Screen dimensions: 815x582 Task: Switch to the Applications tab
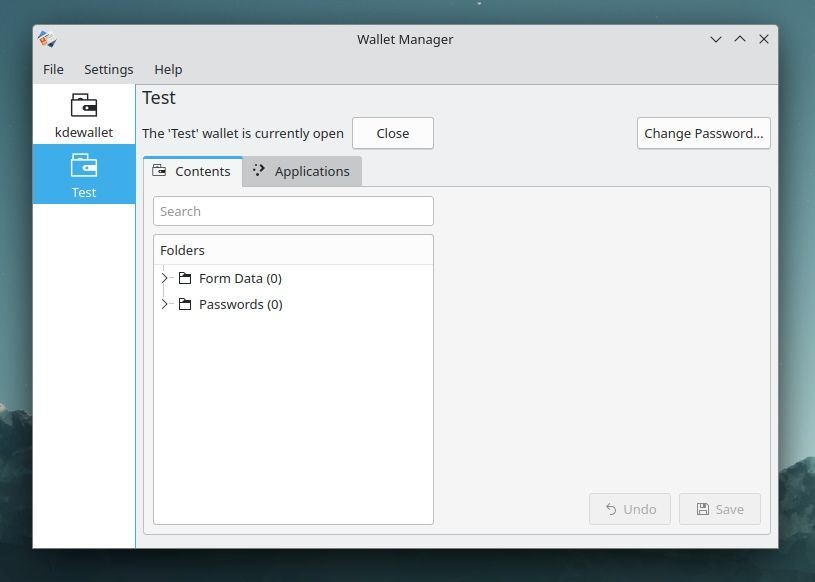tap(302, 171)
